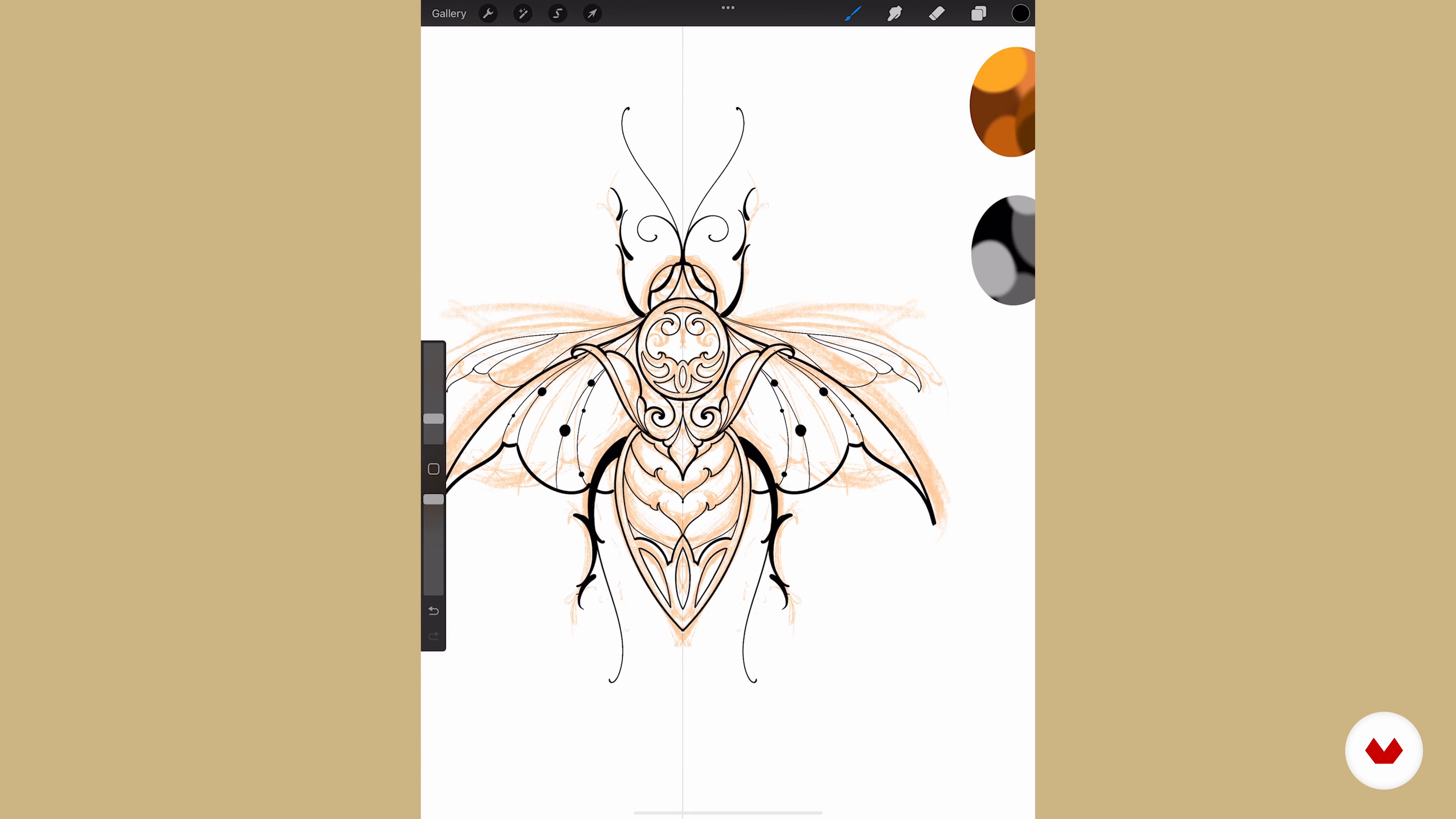Tap the black and gray color blob reference
Image resolution: width=1456 pixels, height=819 pixels.
click(1003, 250)
